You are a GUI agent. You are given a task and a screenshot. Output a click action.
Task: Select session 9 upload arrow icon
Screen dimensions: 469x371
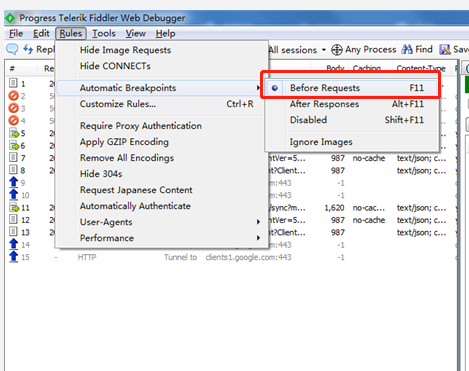point(14,182)
